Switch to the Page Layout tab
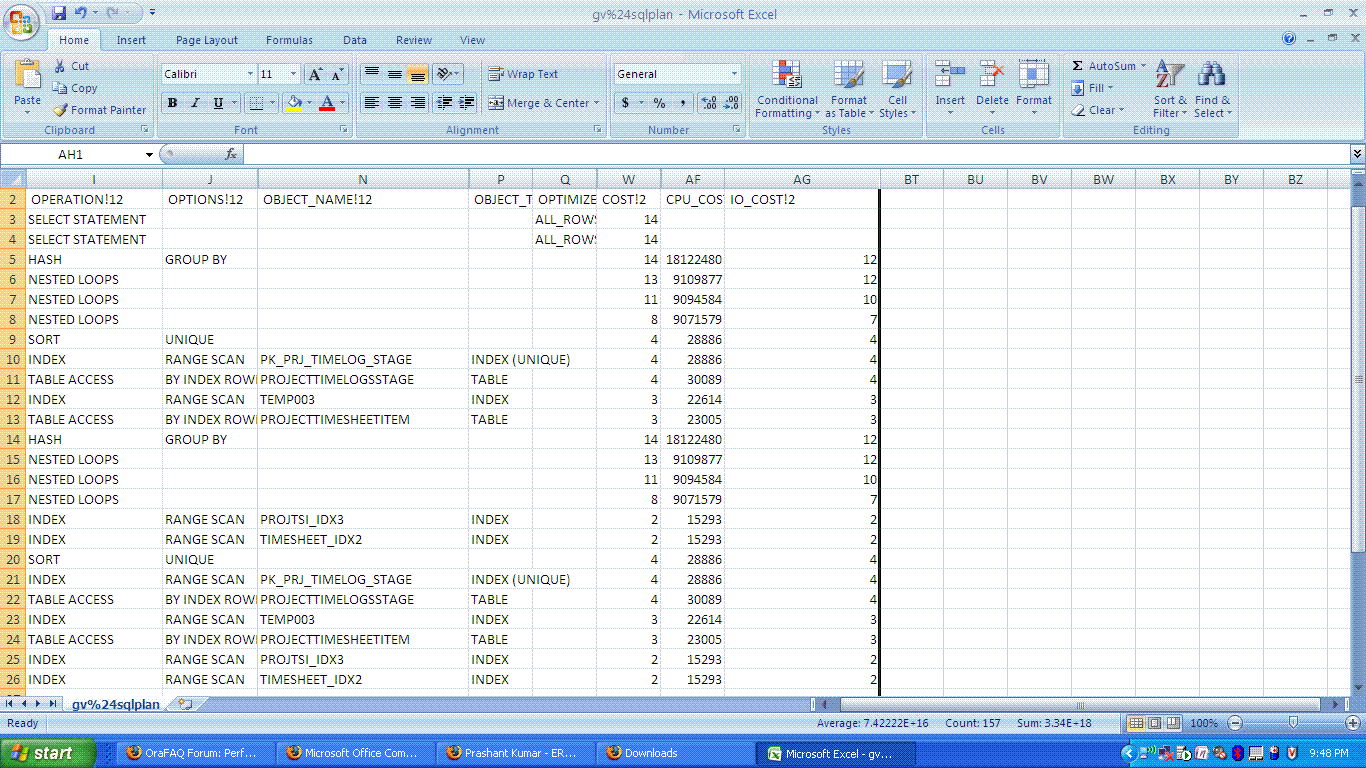 click(207, 40)
